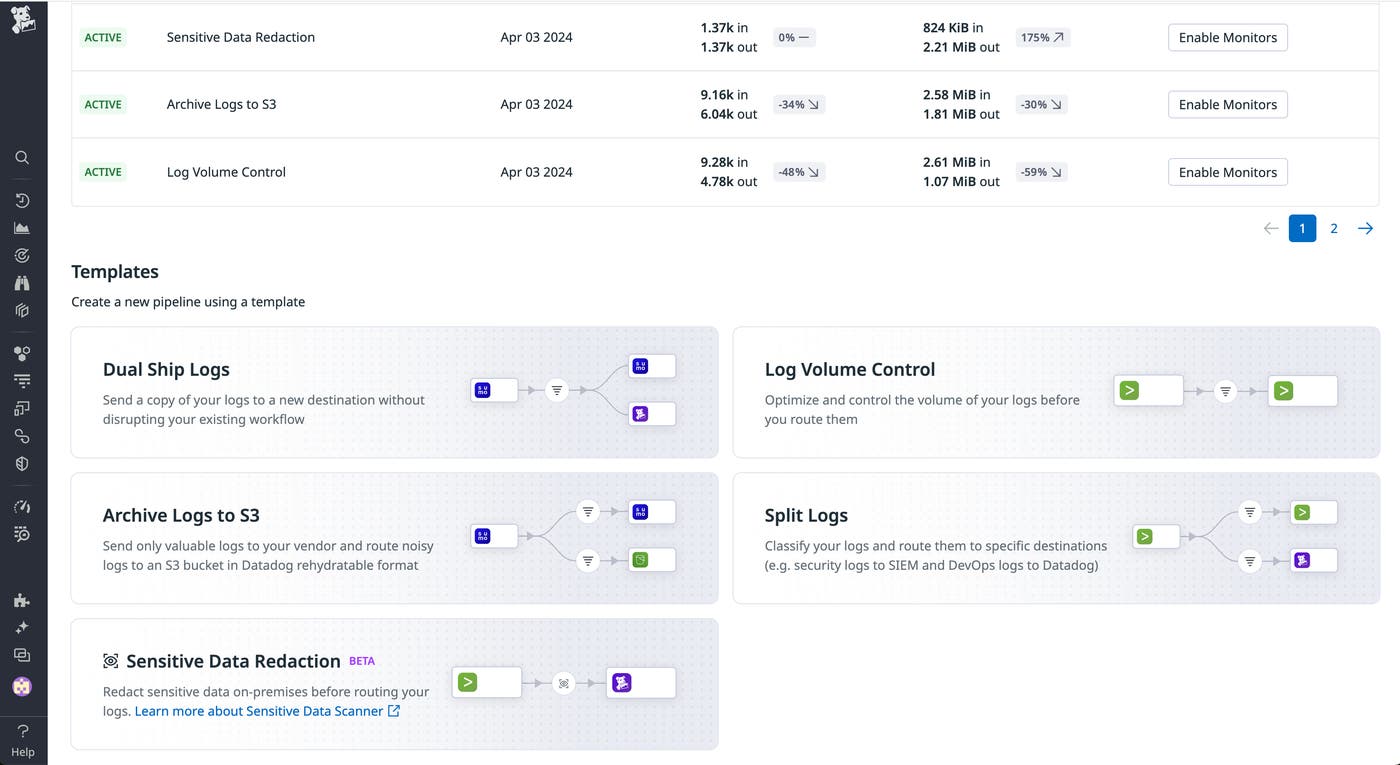Enable Monitors for Archive Logs to S3

point(1227,104)
